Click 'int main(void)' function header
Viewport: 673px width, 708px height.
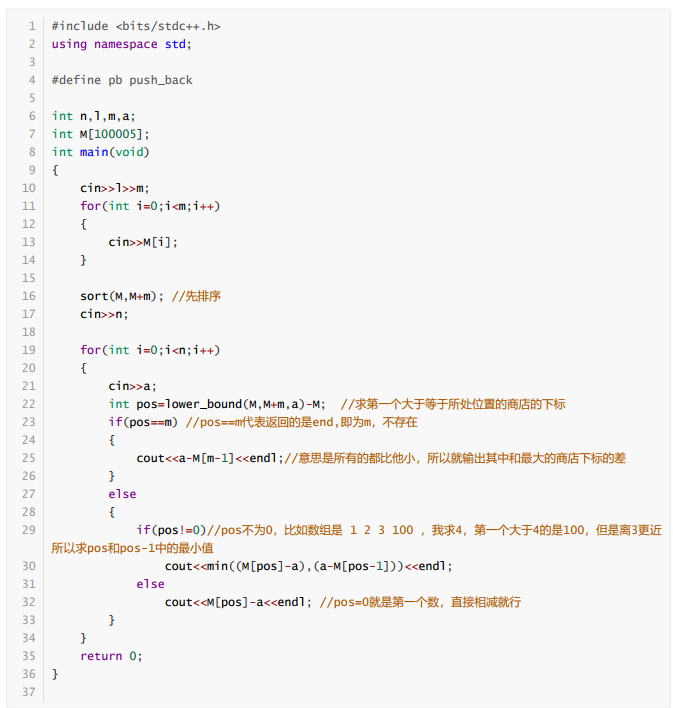tap(100, 152)
